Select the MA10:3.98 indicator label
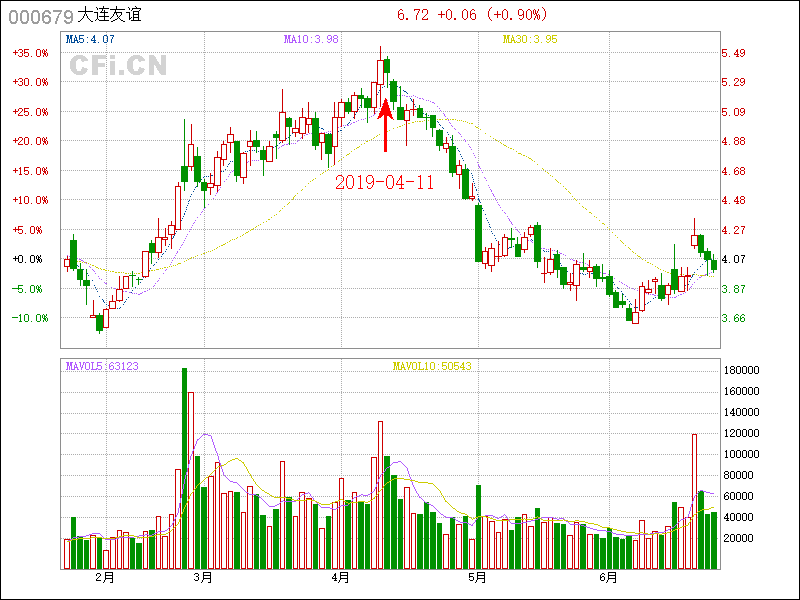This screenshot has width=800, height=600. (311, 39)
